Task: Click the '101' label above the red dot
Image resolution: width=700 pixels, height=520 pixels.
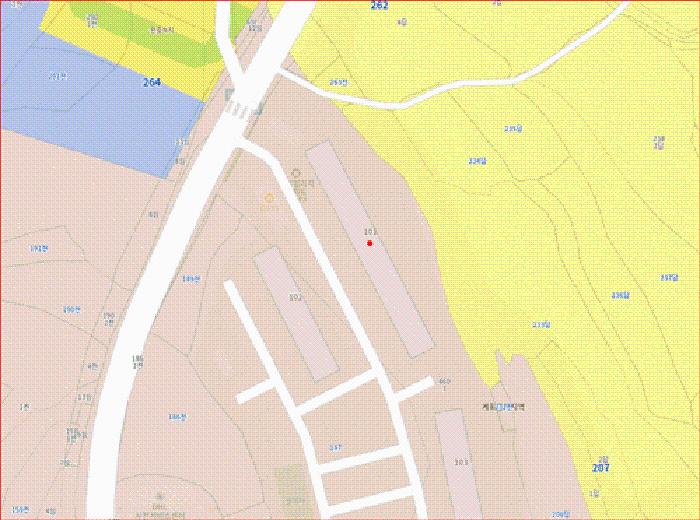Action: click(x=371, y=232)
